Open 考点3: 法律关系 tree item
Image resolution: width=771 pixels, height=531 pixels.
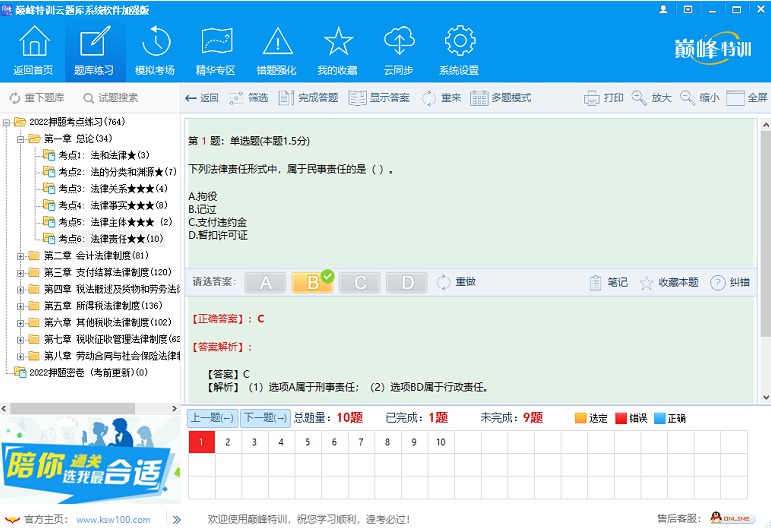point(113,188)
